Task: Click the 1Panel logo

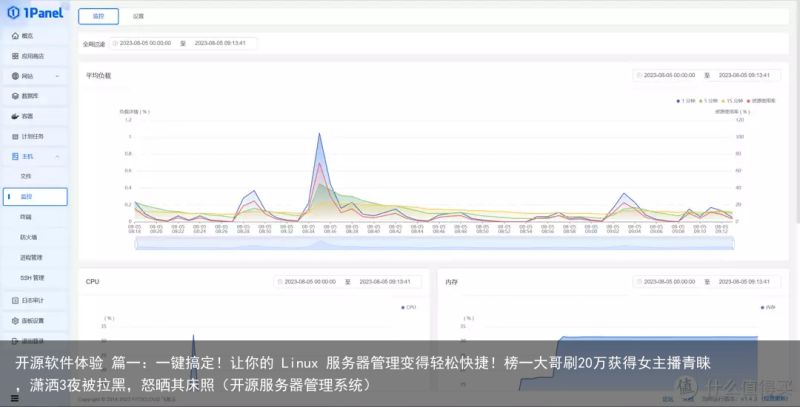Action: pyautogui.click(x=36, y=13)
